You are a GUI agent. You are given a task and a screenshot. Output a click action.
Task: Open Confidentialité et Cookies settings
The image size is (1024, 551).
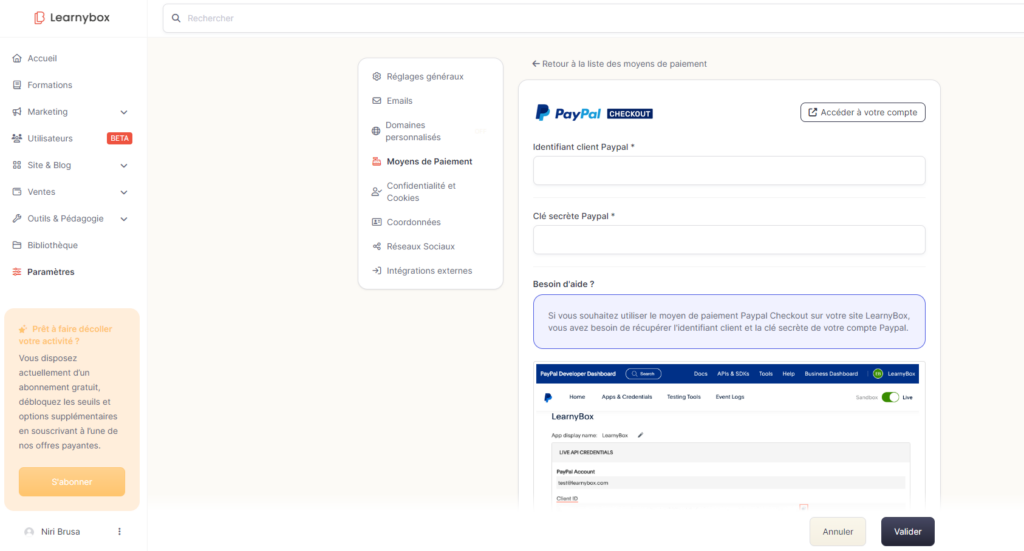[x=421, y=191]
